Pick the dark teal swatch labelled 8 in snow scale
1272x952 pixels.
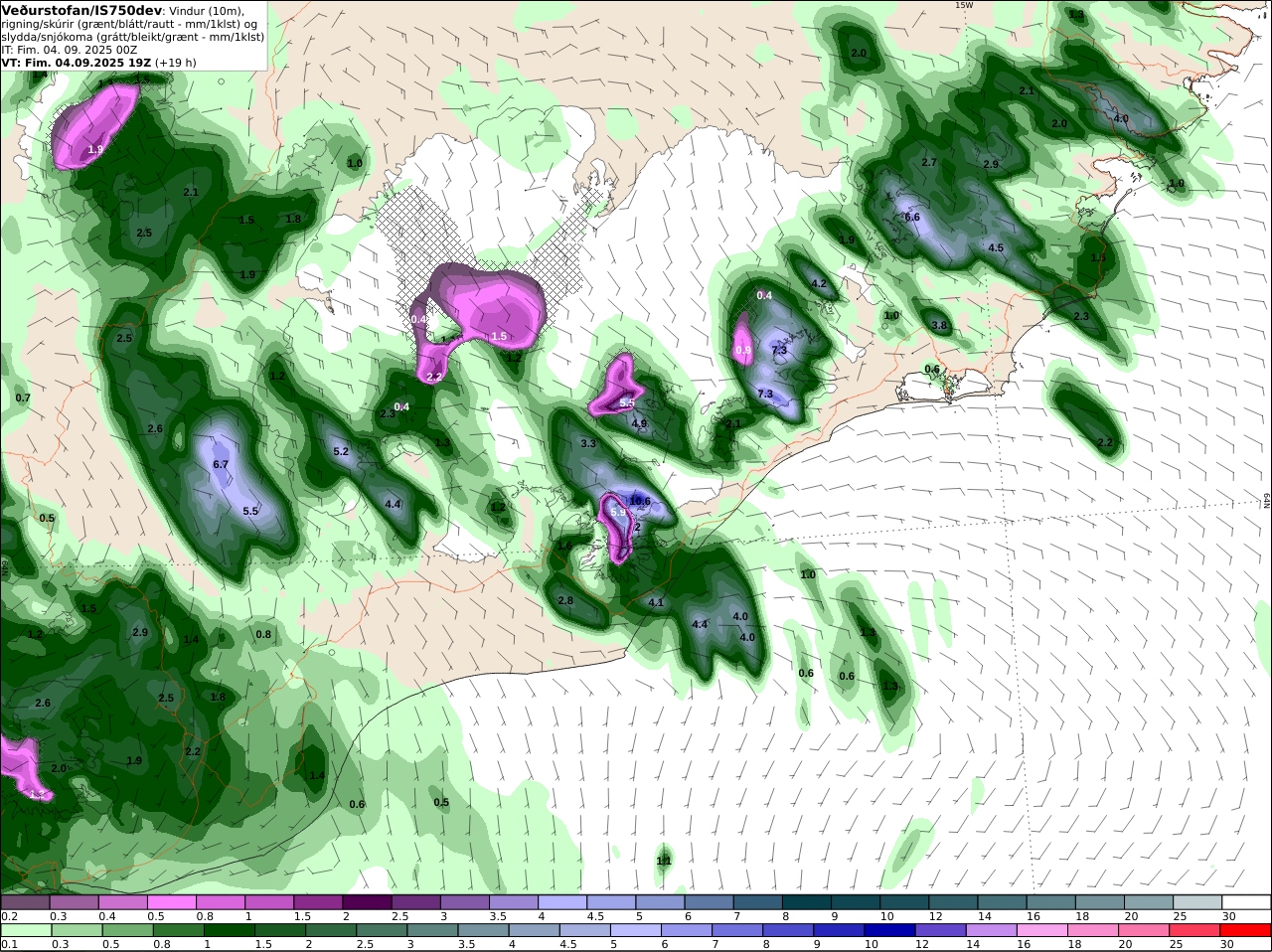tap(807, 902)
